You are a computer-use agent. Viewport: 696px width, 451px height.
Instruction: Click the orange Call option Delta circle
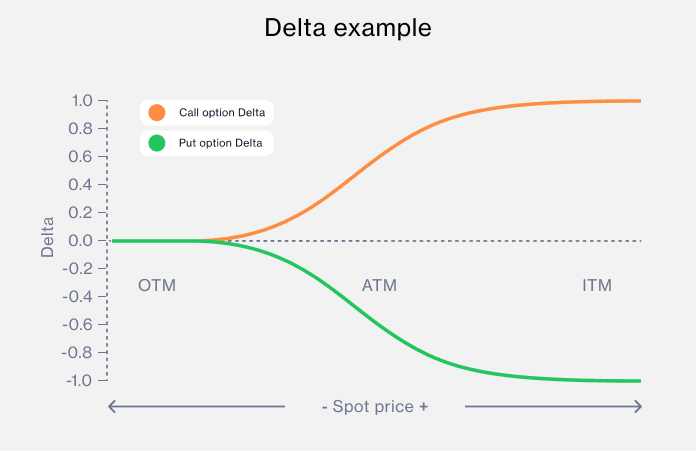click(156, 112)
